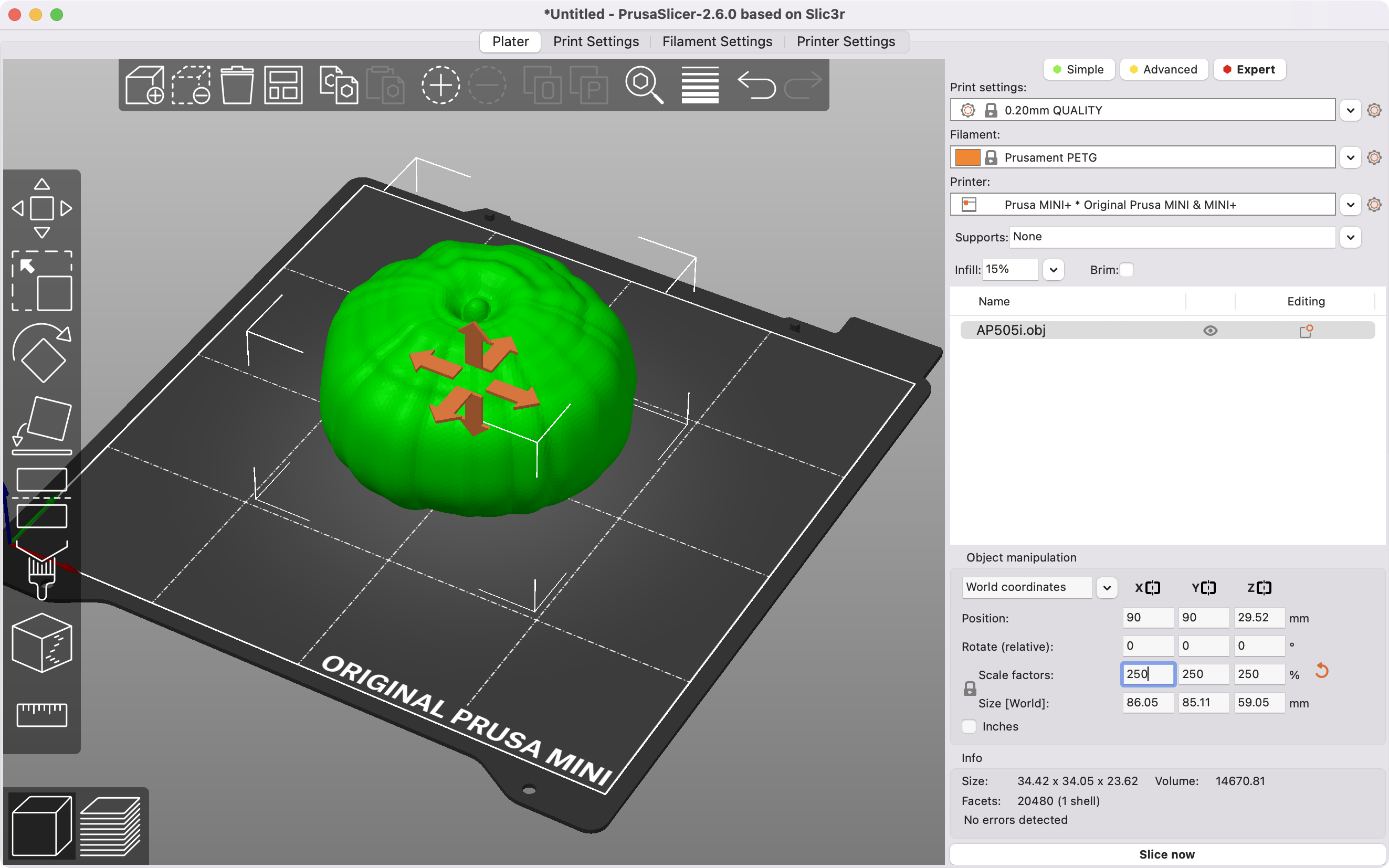Click the Copy to clipboard icon
This screenshot has height=868, width=1389.
[339, 85]
